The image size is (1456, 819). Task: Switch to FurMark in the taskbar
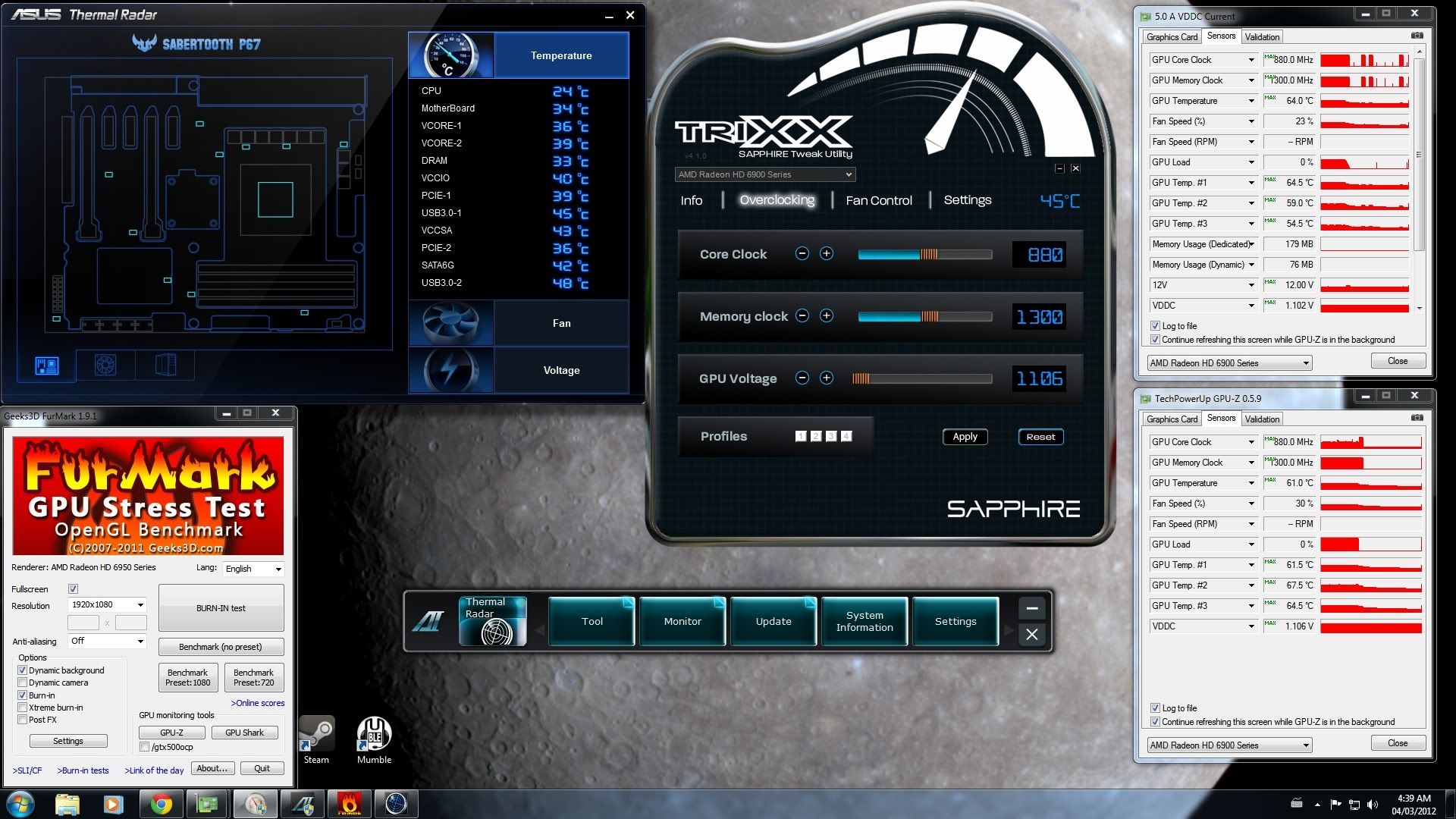tap(350, 804)
